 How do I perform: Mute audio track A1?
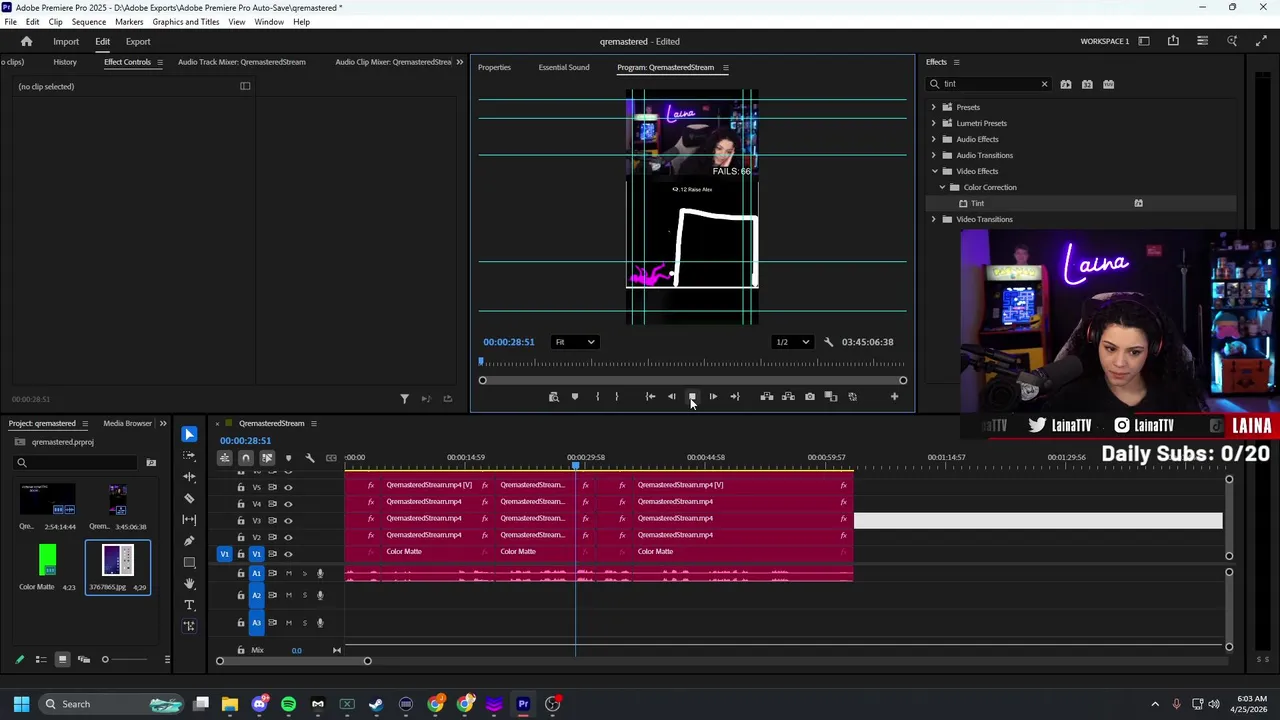tap(289, 574)
